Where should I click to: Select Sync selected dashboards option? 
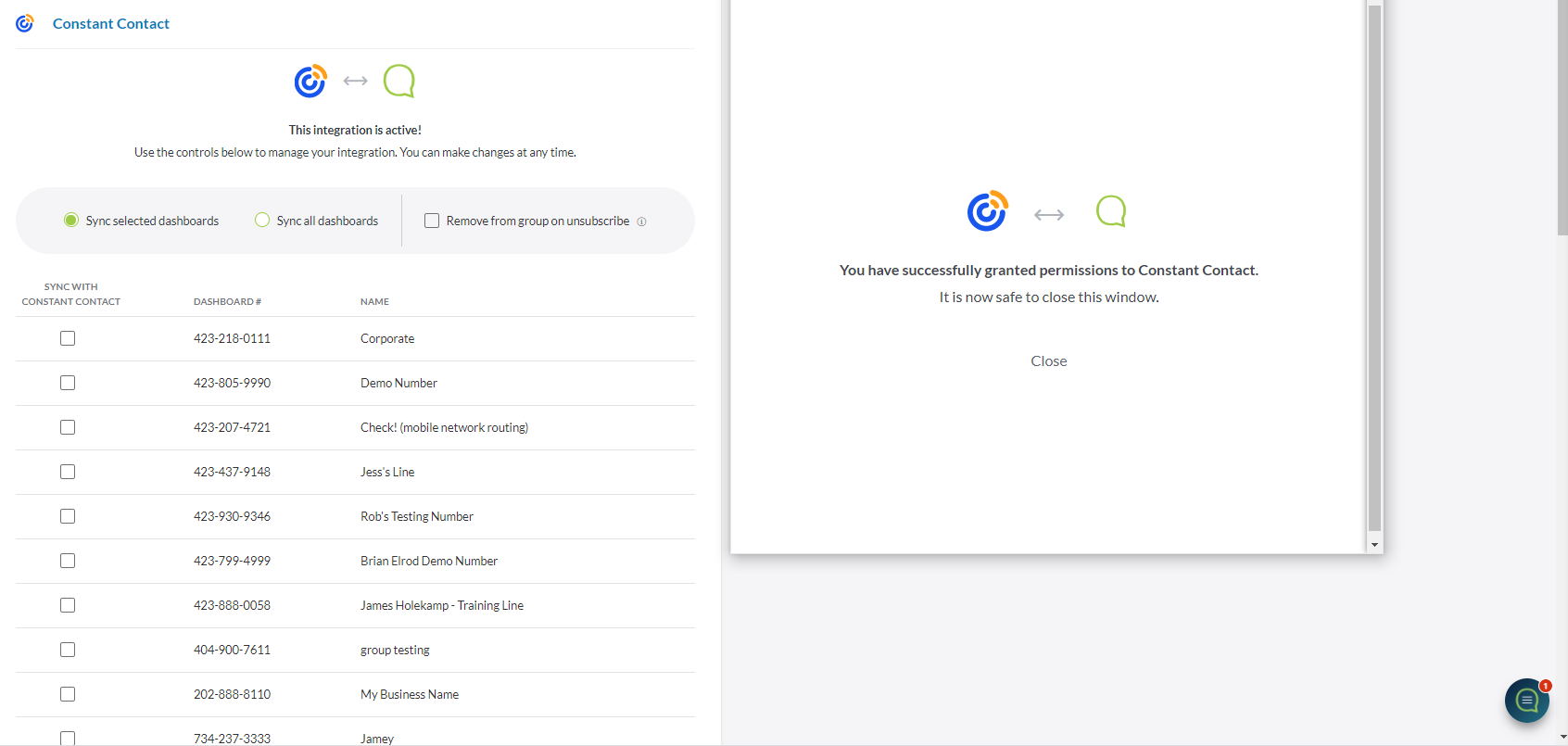click(71, 221)
